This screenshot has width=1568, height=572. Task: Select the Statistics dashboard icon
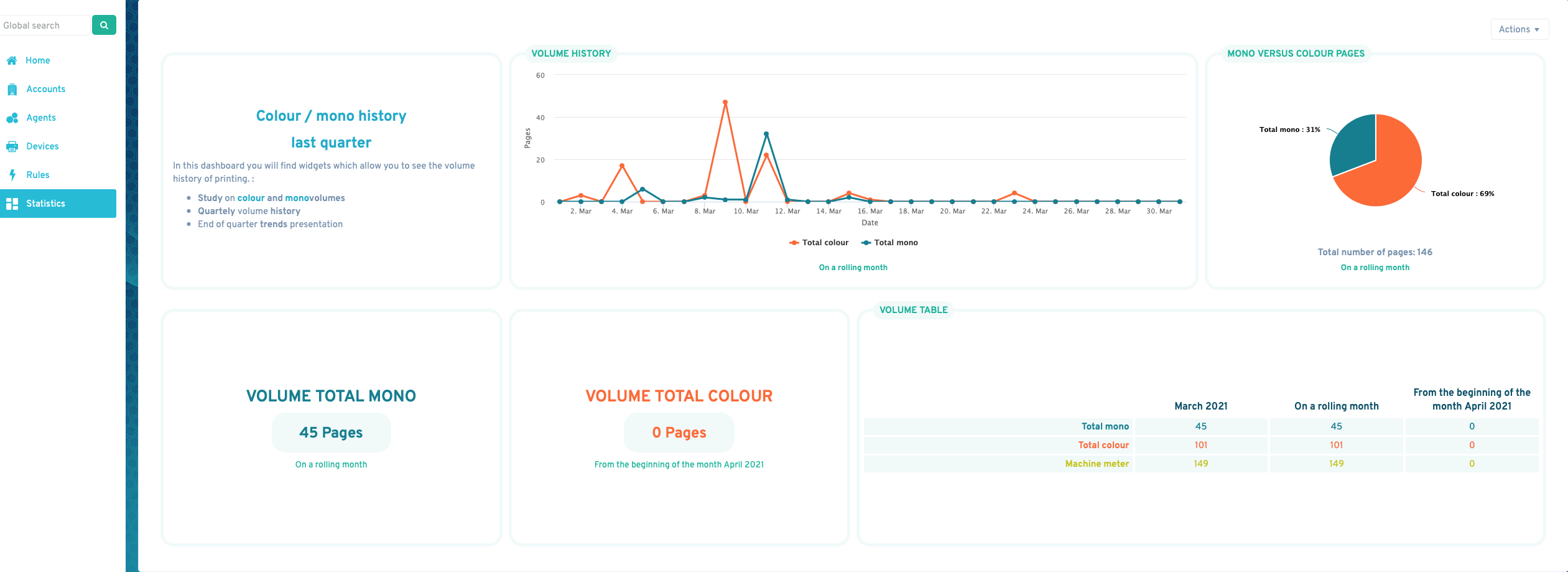point(12,204)
